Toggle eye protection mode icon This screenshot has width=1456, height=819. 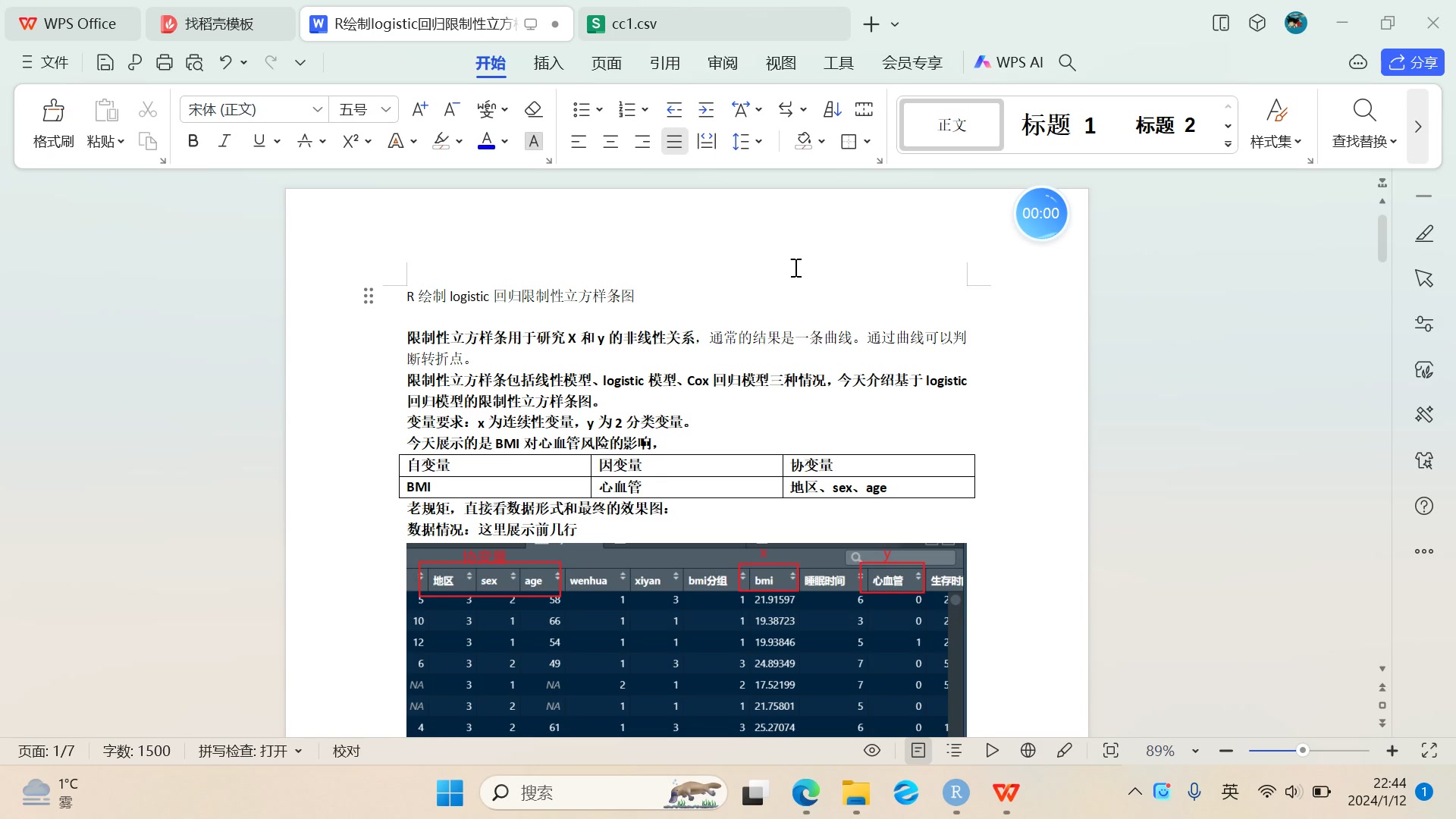872,751
